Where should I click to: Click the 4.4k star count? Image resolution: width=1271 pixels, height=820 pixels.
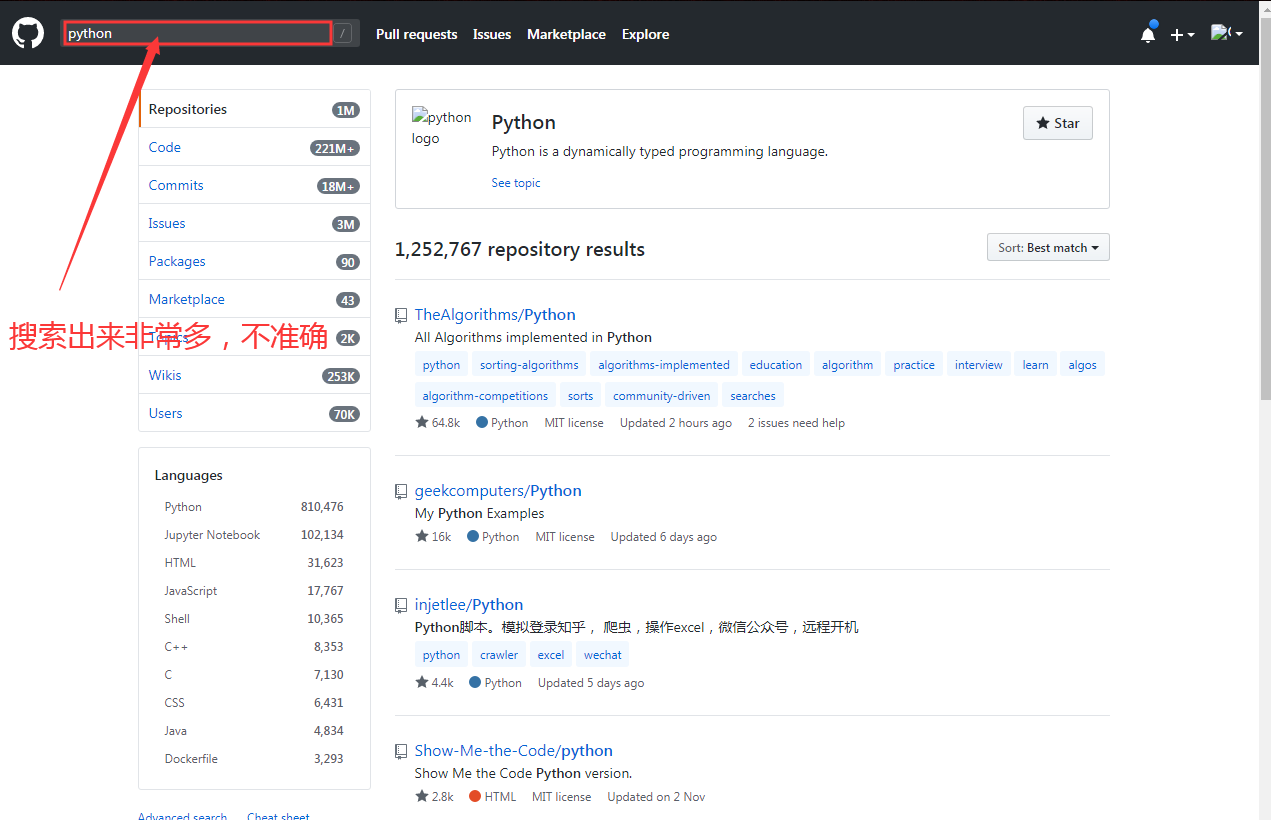tap(435, 683)
